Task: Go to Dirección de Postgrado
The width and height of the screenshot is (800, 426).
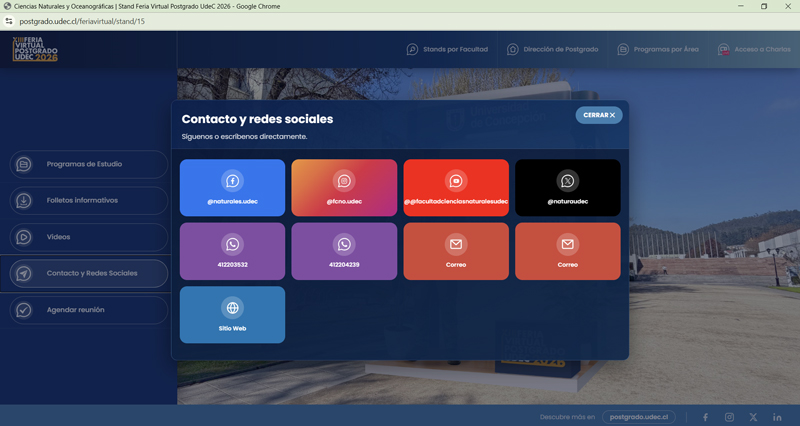Action: tap(553, 49)
